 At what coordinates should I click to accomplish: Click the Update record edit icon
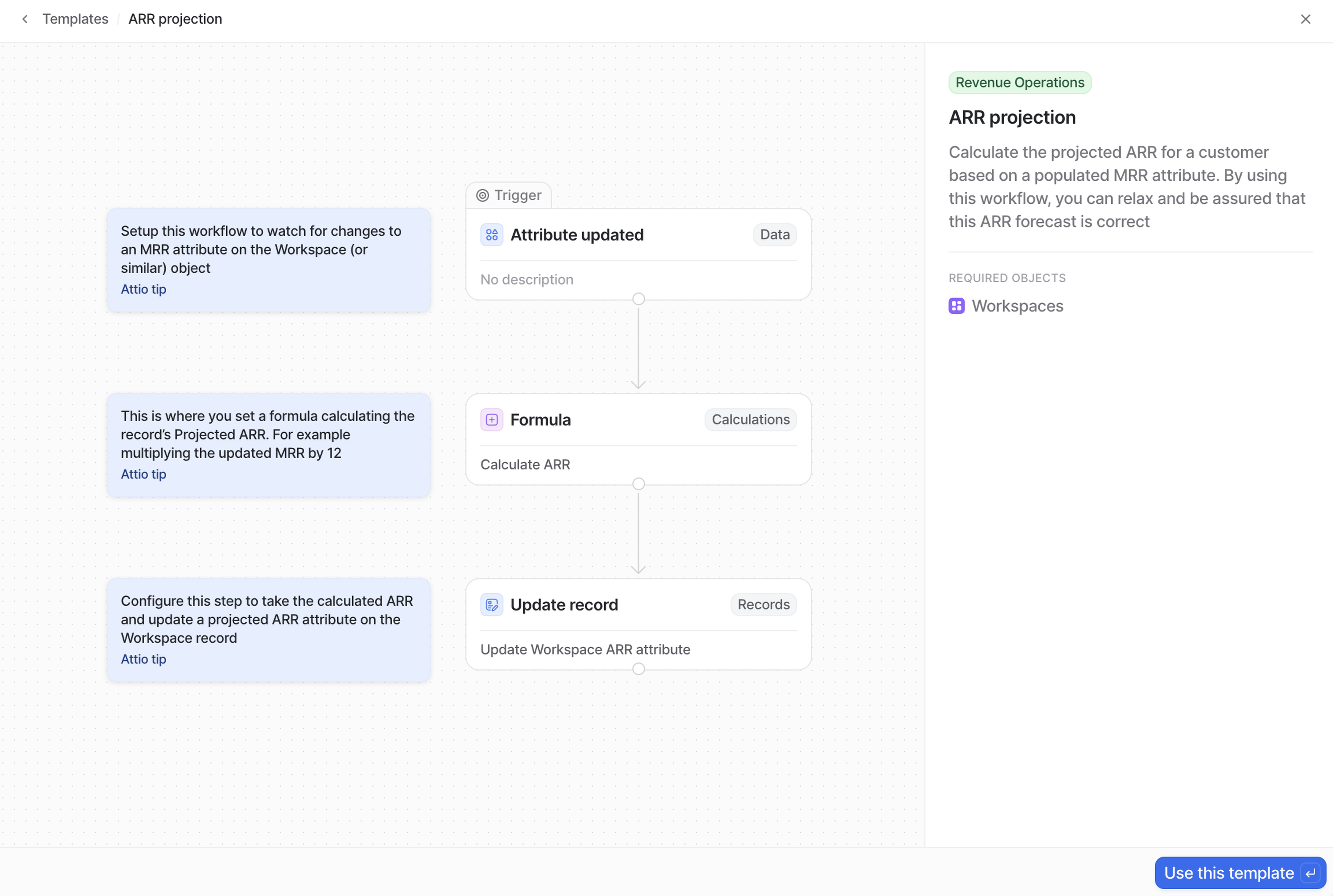pyautogui.click(x=492, y=605)
